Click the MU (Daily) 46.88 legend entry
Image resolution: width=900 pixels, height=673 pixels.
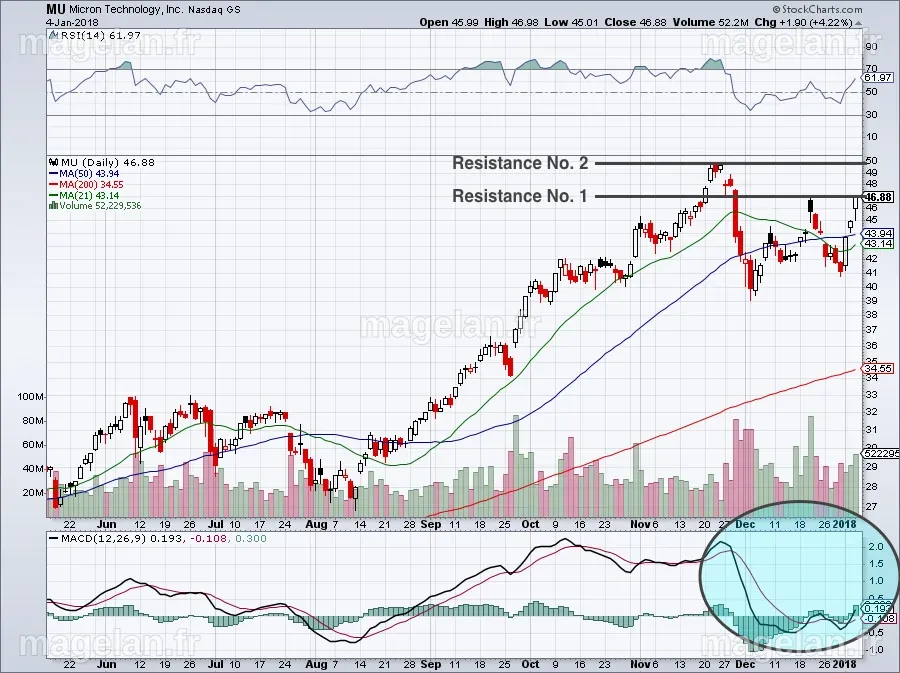click(108, 162)
